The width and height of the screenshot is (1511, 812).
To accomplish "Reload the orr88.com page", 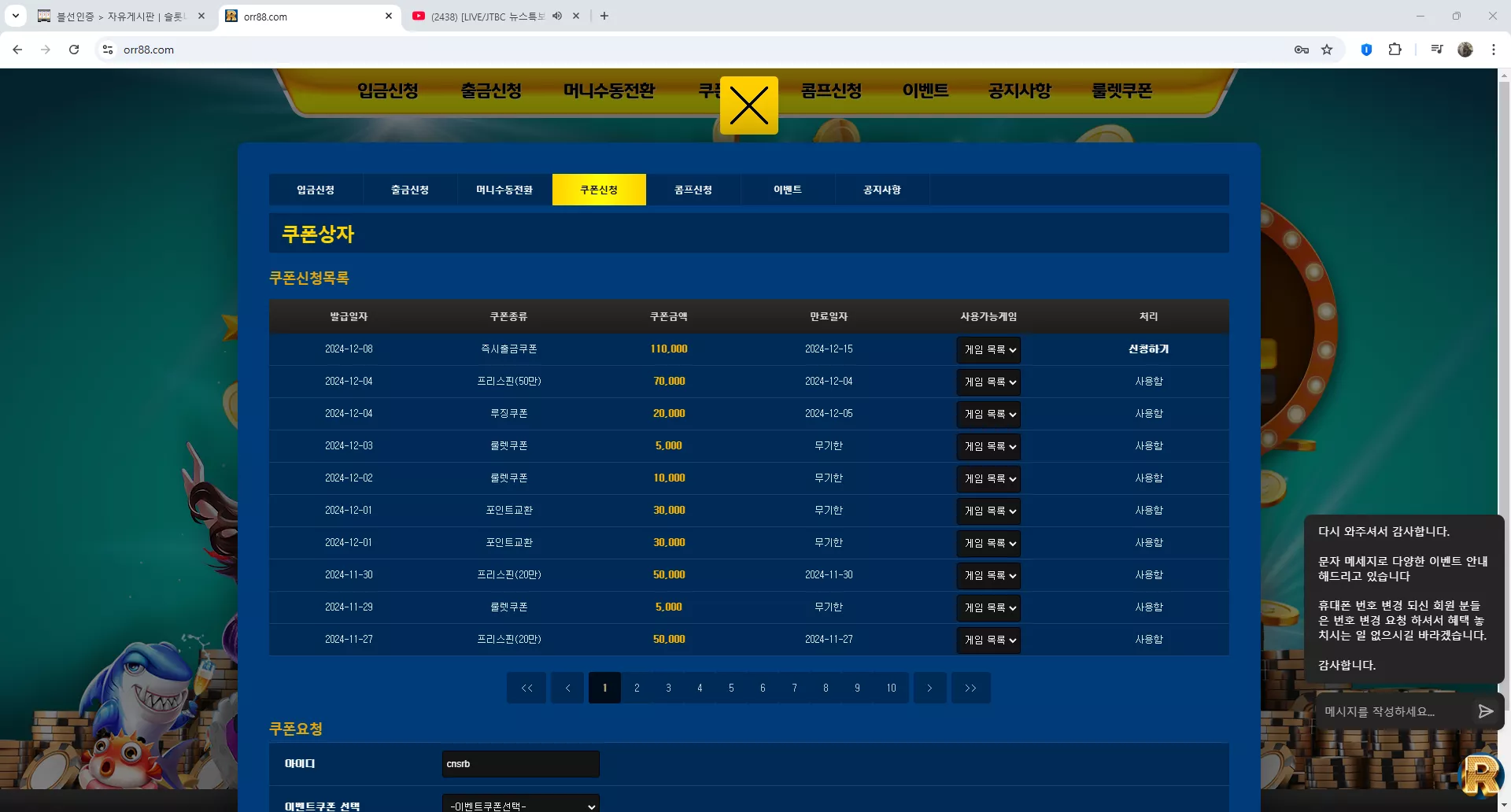I will pyautogui.click(x=74, y=50).
